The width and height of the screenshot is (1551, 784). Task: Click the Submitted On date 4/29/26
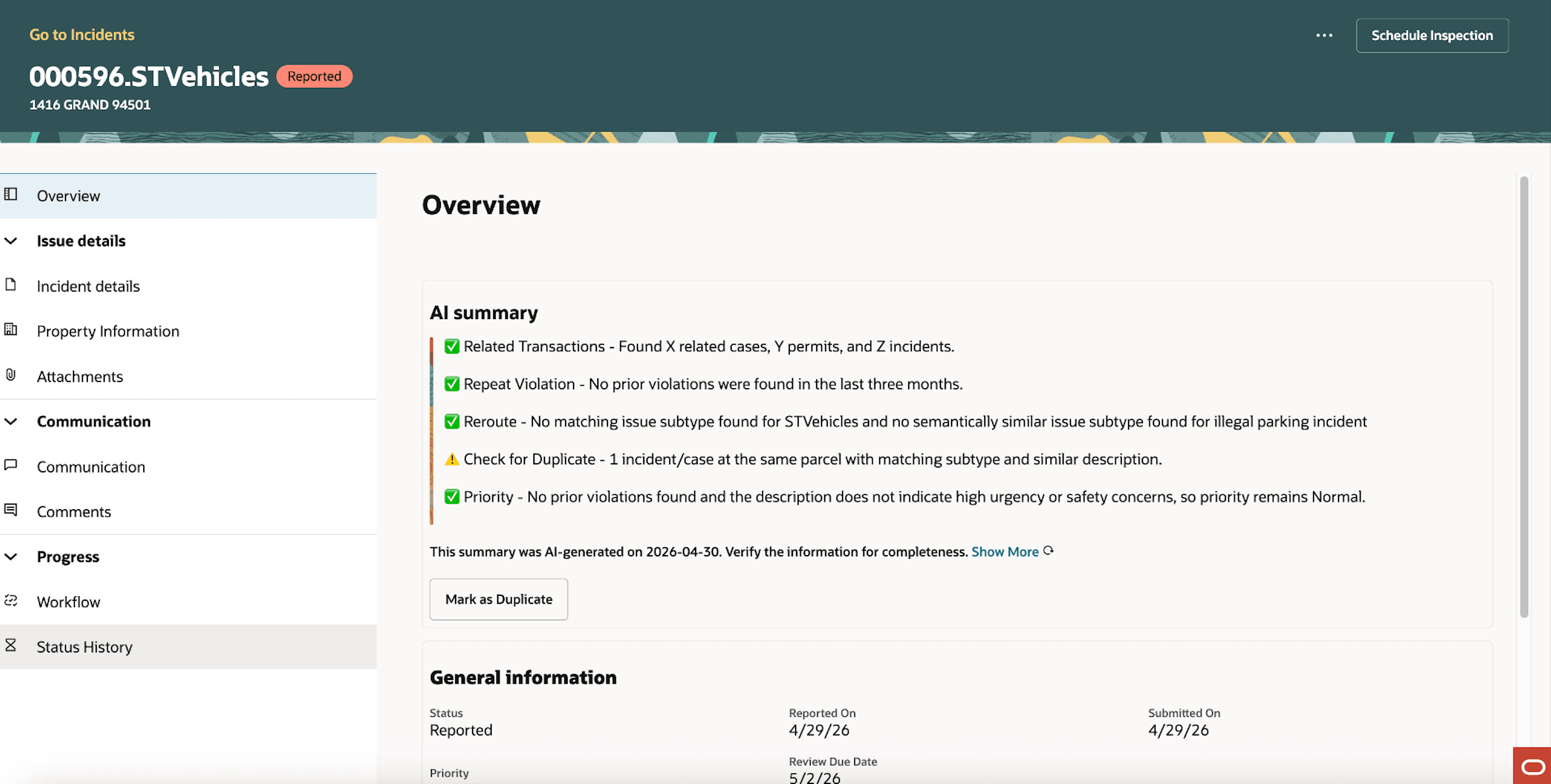click(x=1178, y=731)
